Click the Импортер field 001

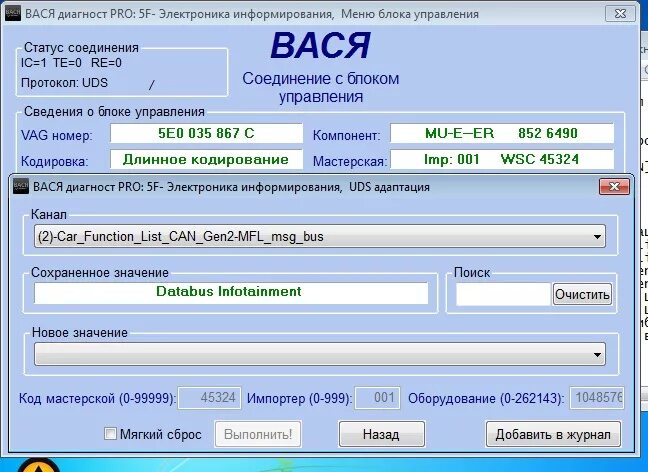tap(377, 398)
